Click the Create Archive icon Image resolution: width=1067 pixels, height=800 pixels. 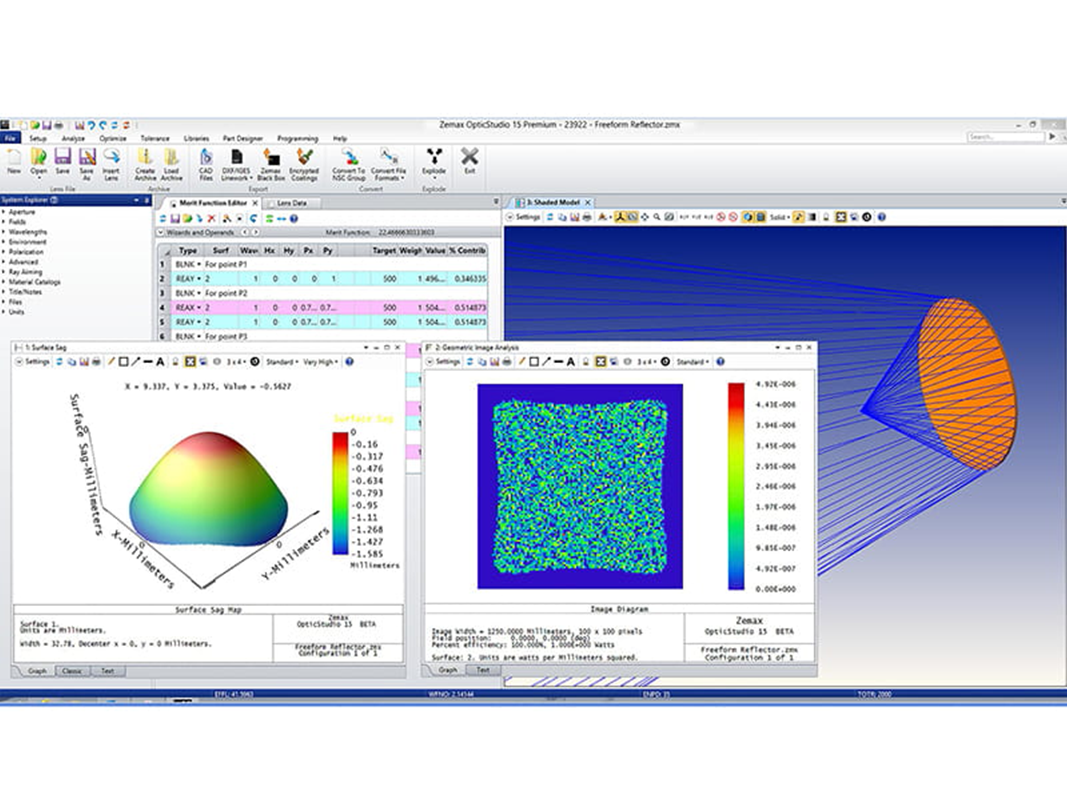tap(145, 165)
